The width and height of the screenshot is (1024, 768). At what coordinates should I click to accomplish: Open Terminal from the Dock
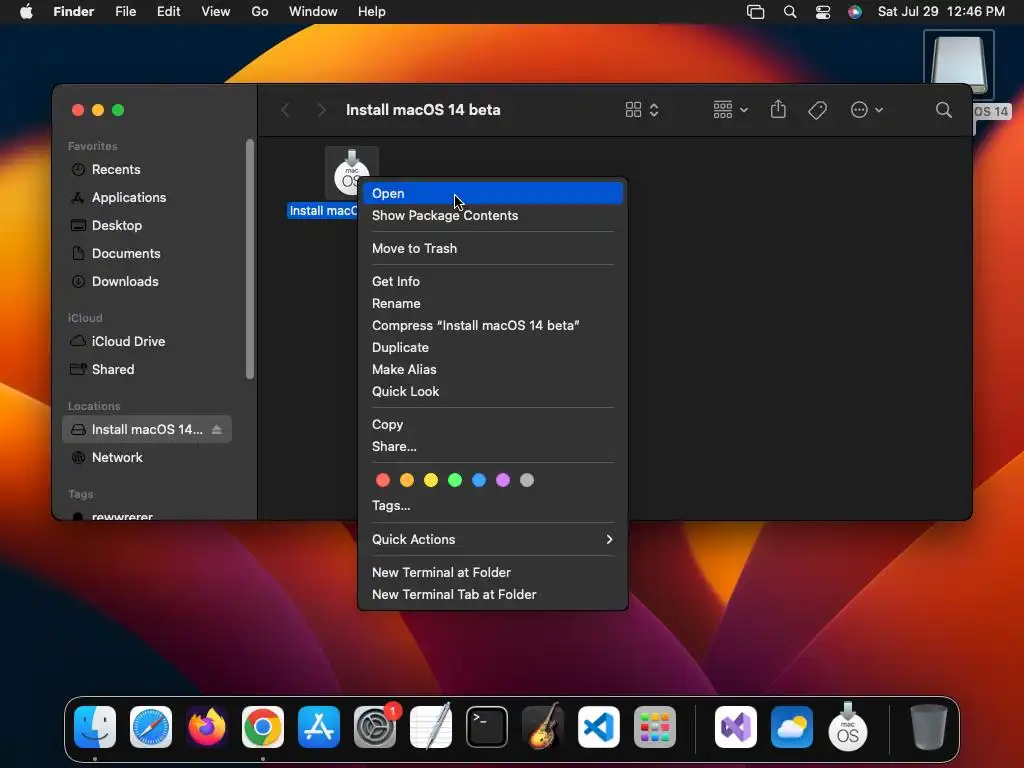tap(487, 727)
